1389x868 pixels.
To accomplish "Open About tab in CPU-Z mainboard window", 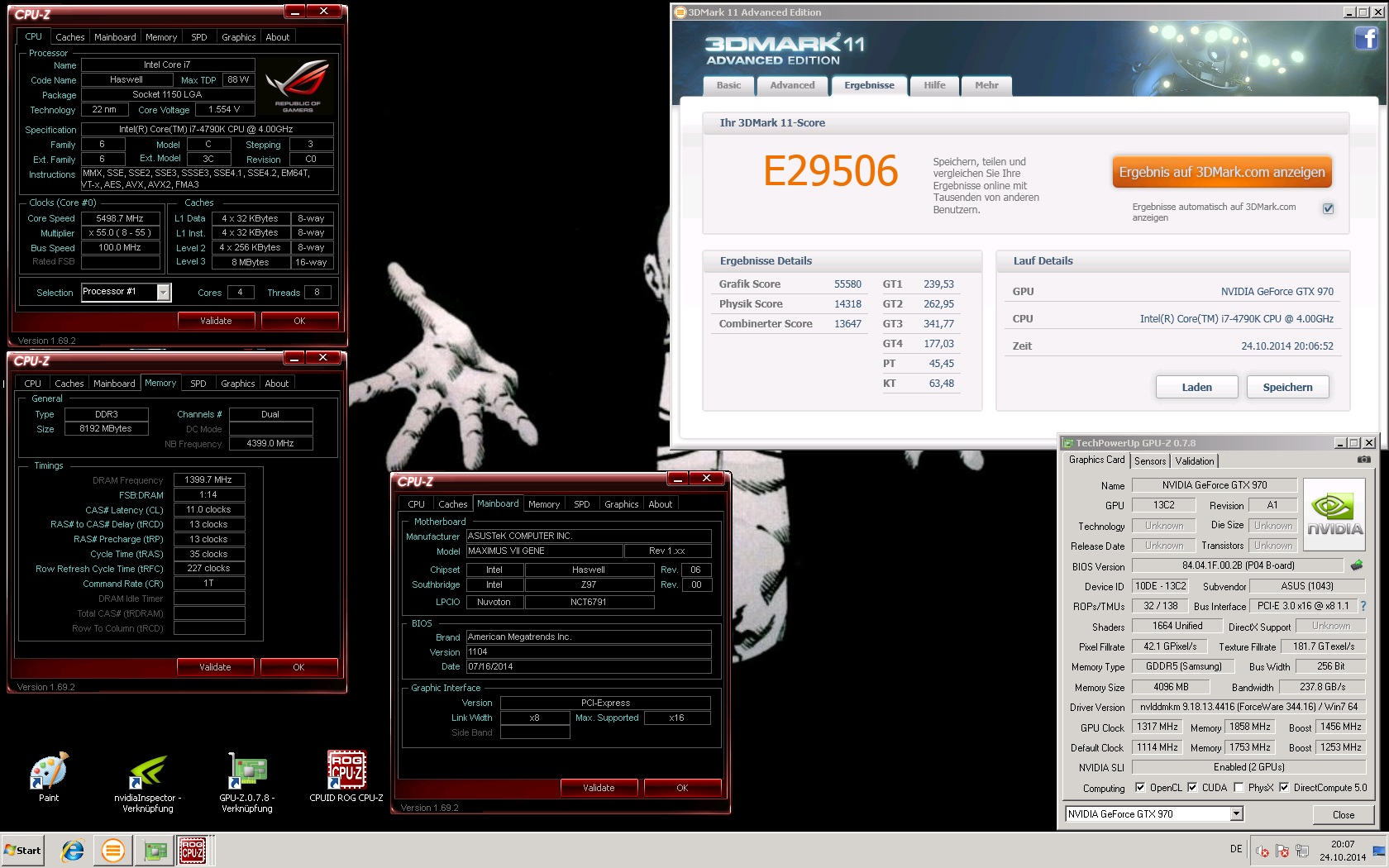I will pyautogui.click(x=660, y=504).
